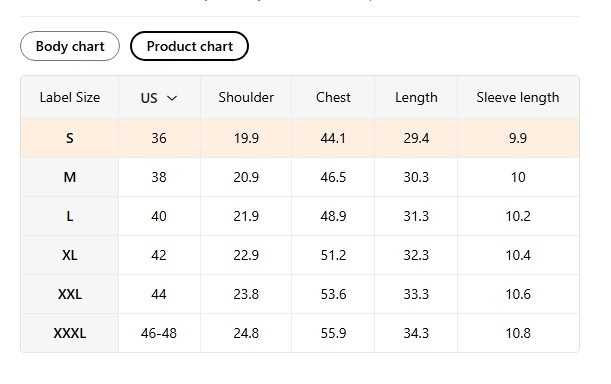Open the US size unit dropdown
Screen dimensions: 611x384
point(159,97)
